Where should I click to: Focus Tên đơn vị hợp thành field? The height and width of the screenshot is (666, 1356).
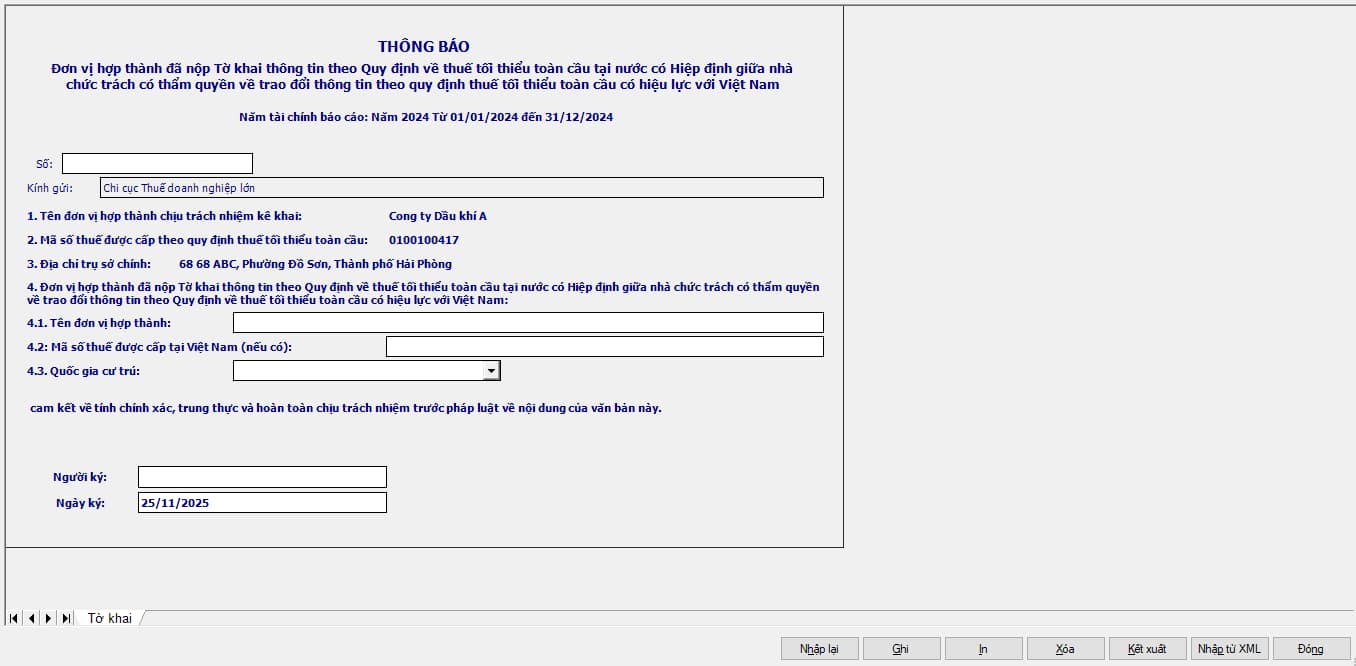pyautogui.click(x=528, y=322)
